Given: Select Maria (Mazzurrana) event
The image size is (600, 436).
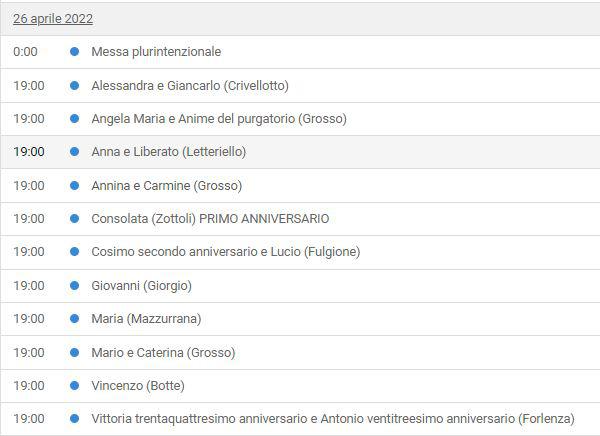Looking at the screenshot, I should click(x=146, y=318).
